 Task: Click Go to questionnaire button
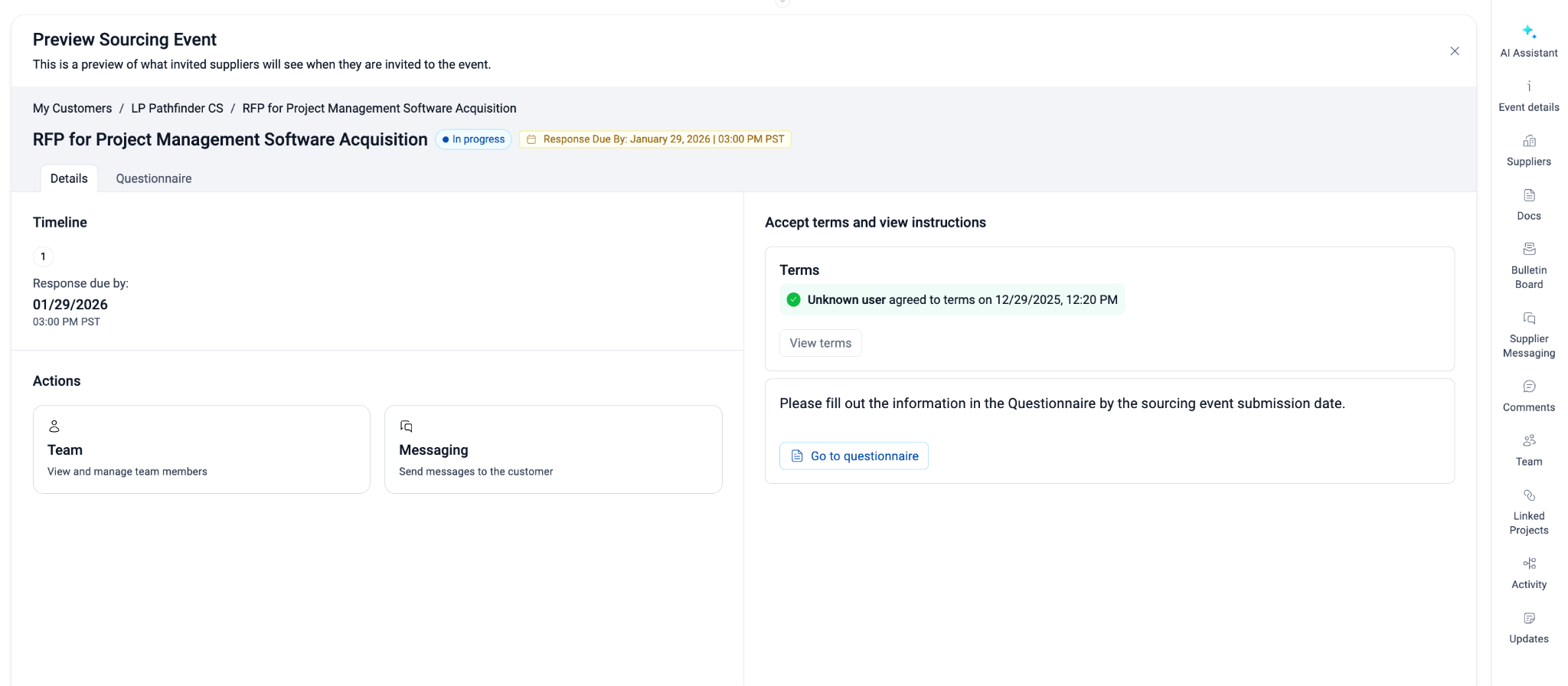click(854, 456)
